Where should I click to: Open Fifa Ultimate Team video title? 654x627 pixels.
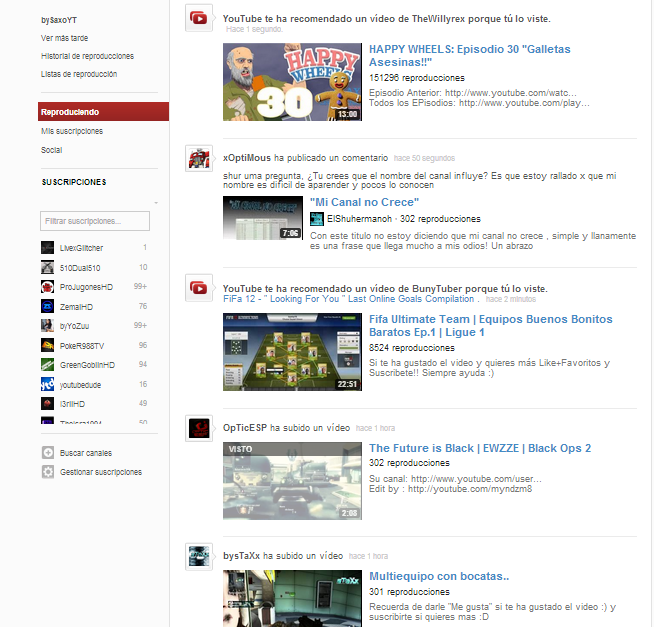[x=490, y=325]
